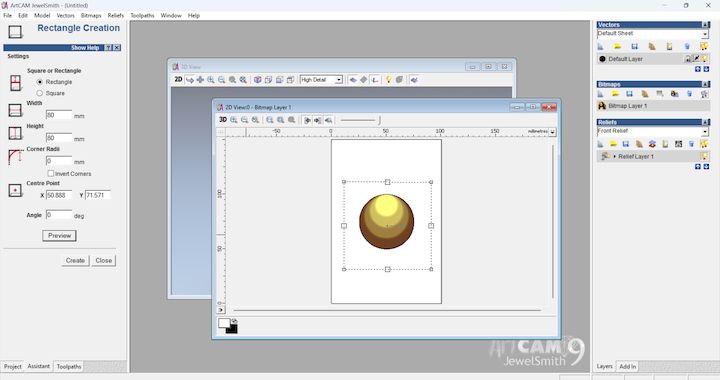Enable the Invert Corners checkbox

pos(51,173)
